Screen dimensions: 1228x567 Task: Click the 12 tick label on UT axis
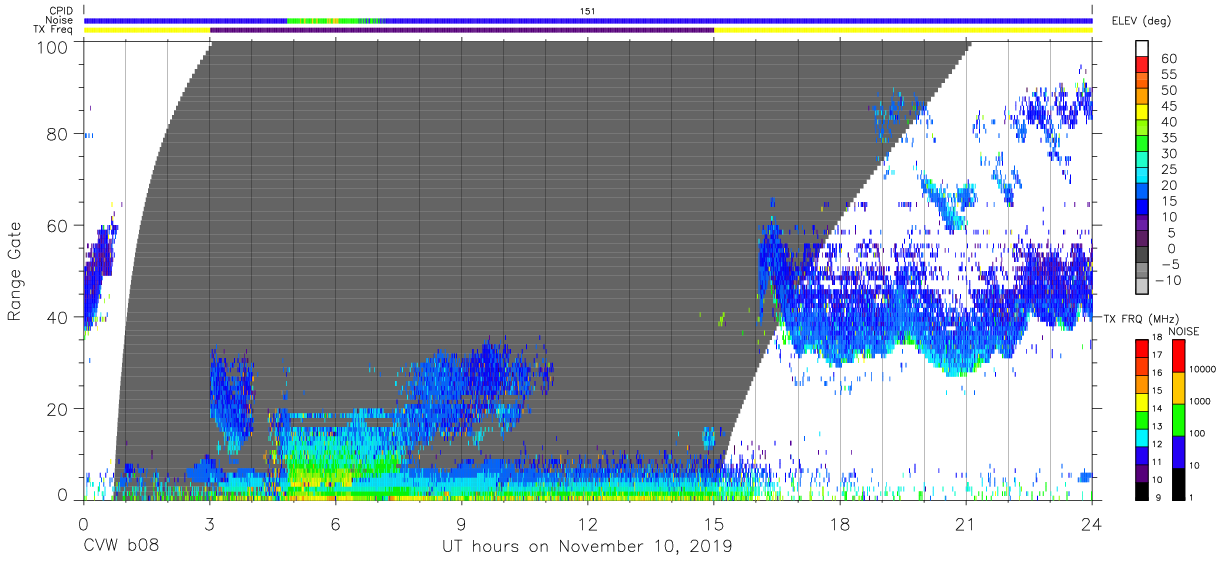(x=588, y=523)
